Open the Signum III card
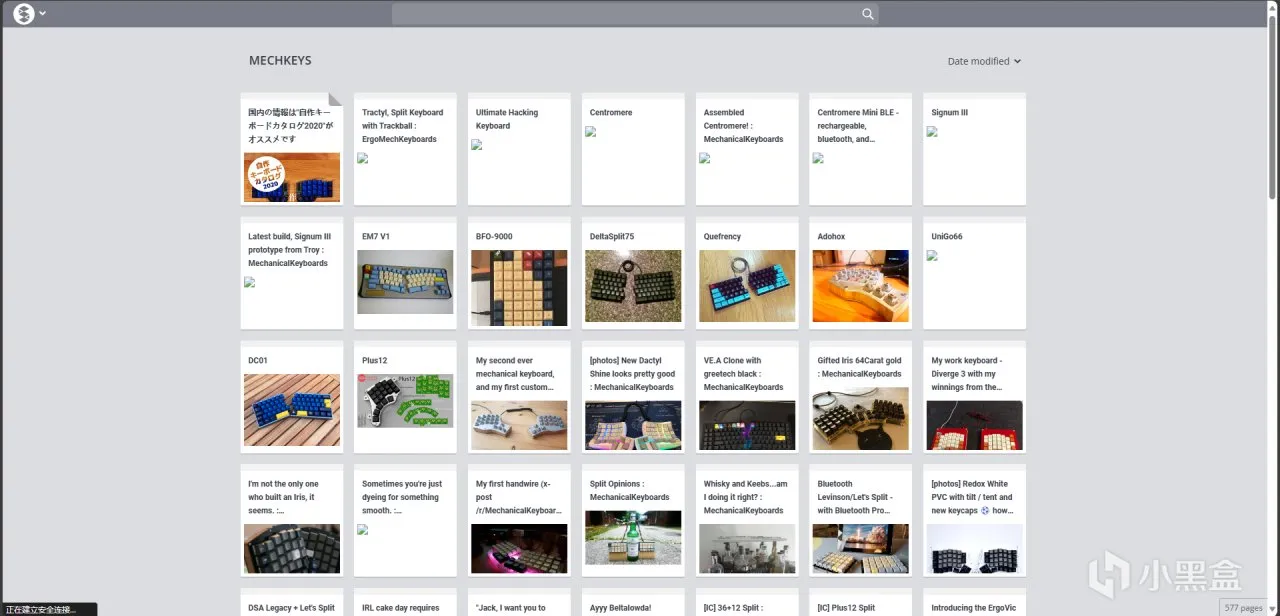The width and height of the screenshot is (1280, 616). point(975,149)
